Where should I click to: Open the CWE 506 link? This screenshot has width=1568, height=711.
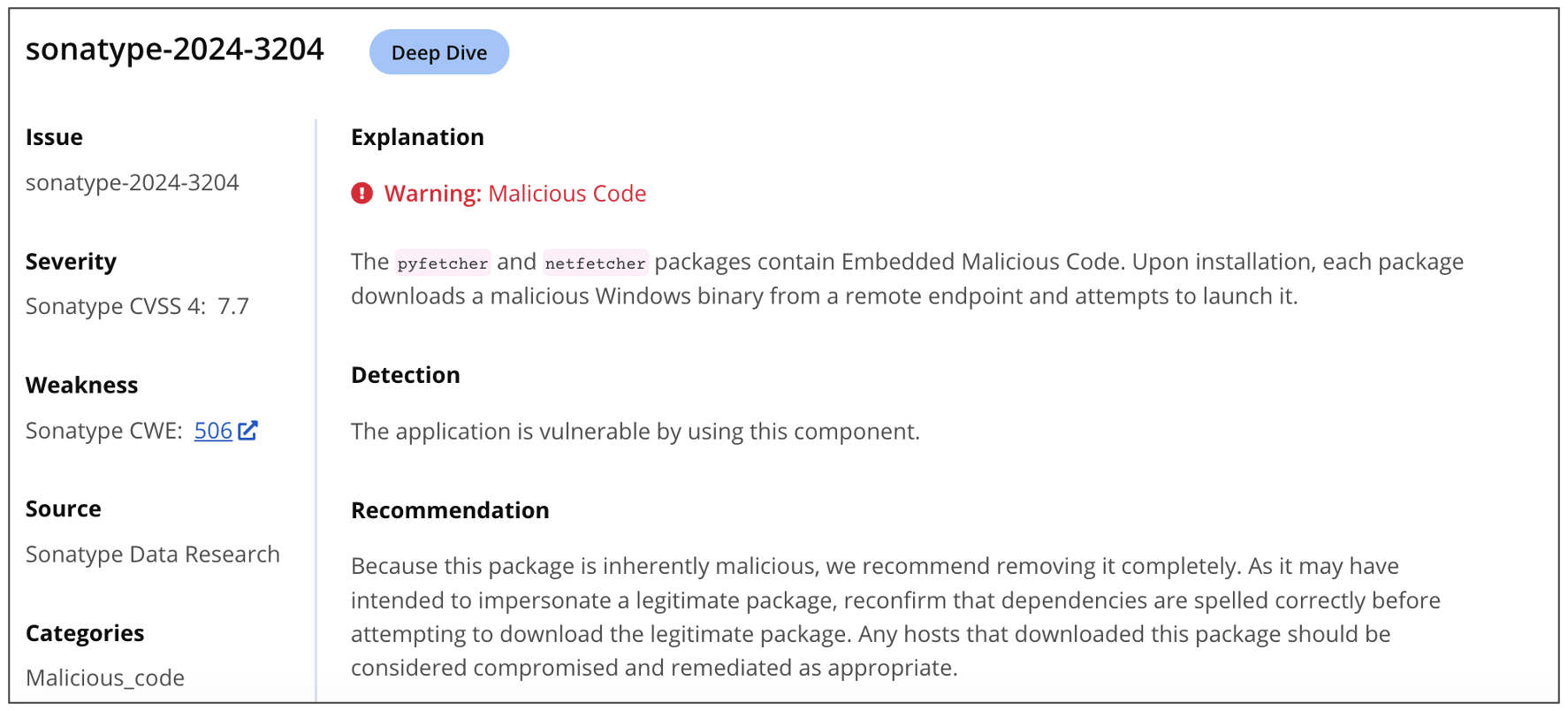213,431
